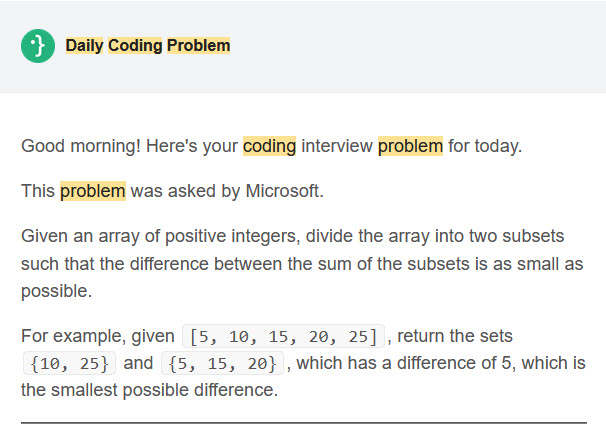Click the {10, 25} code snippet
The image size is (606, 424).
(x=69, y=363)
